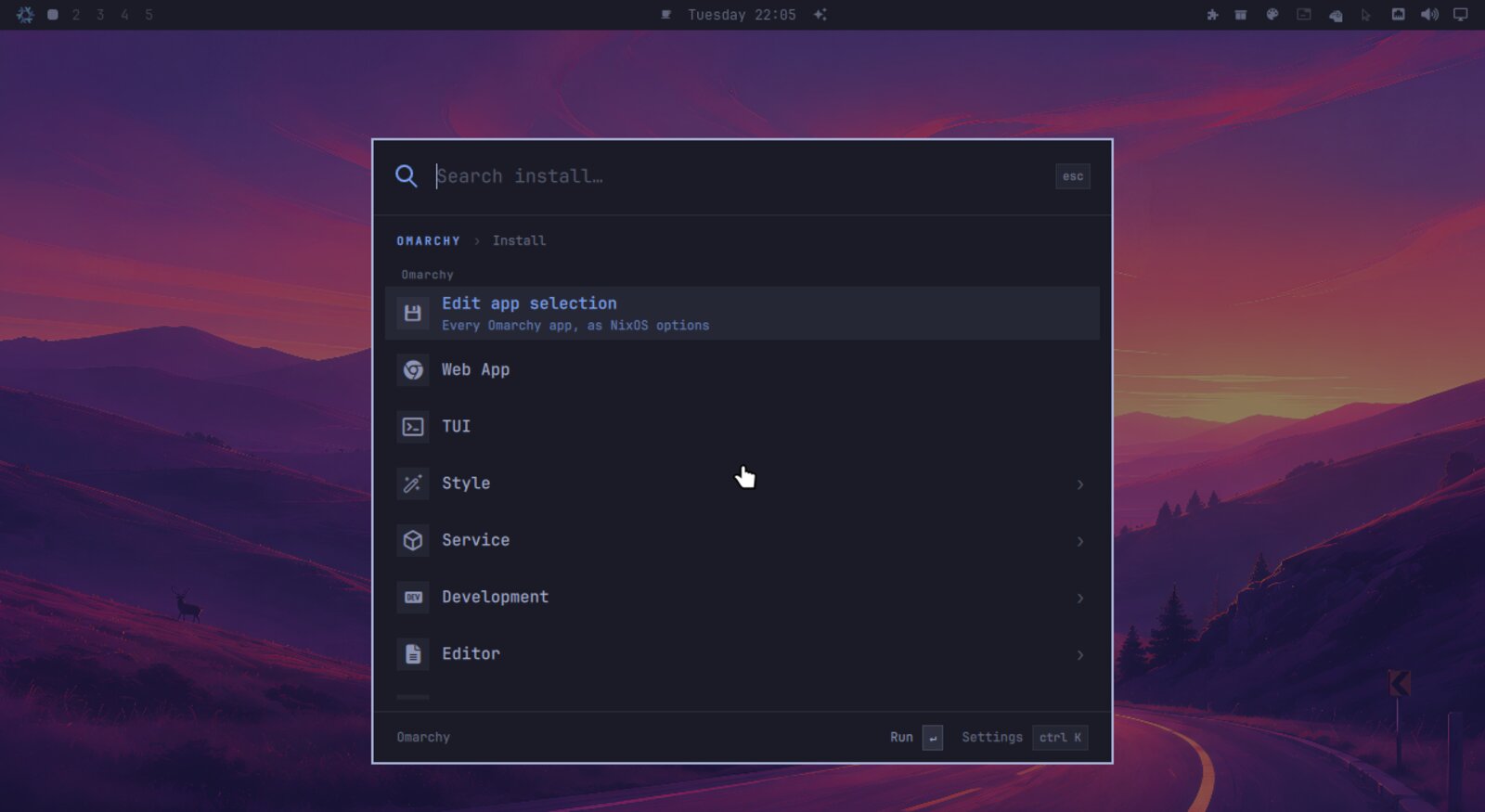
Task: Open the puzzle piece icon in top bar
Action: pyautogui.click(x=1212, y=15)
